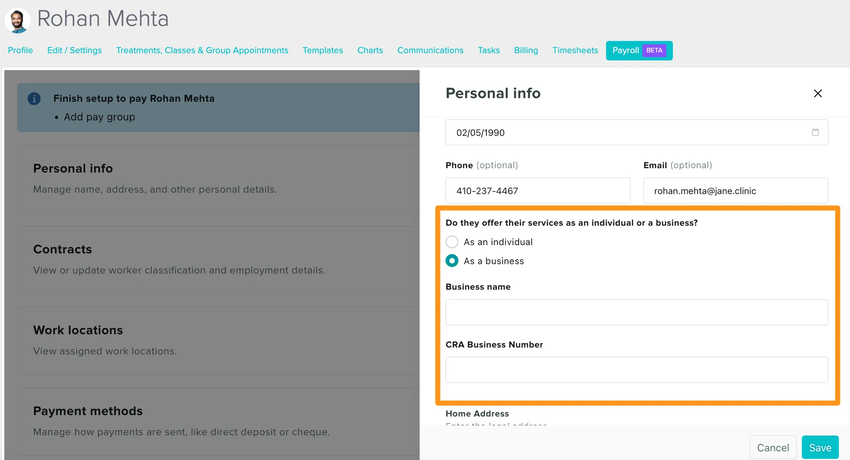Open the Timesheets tab
Viewport: 850px width, 460px height.
pos(575,50)
